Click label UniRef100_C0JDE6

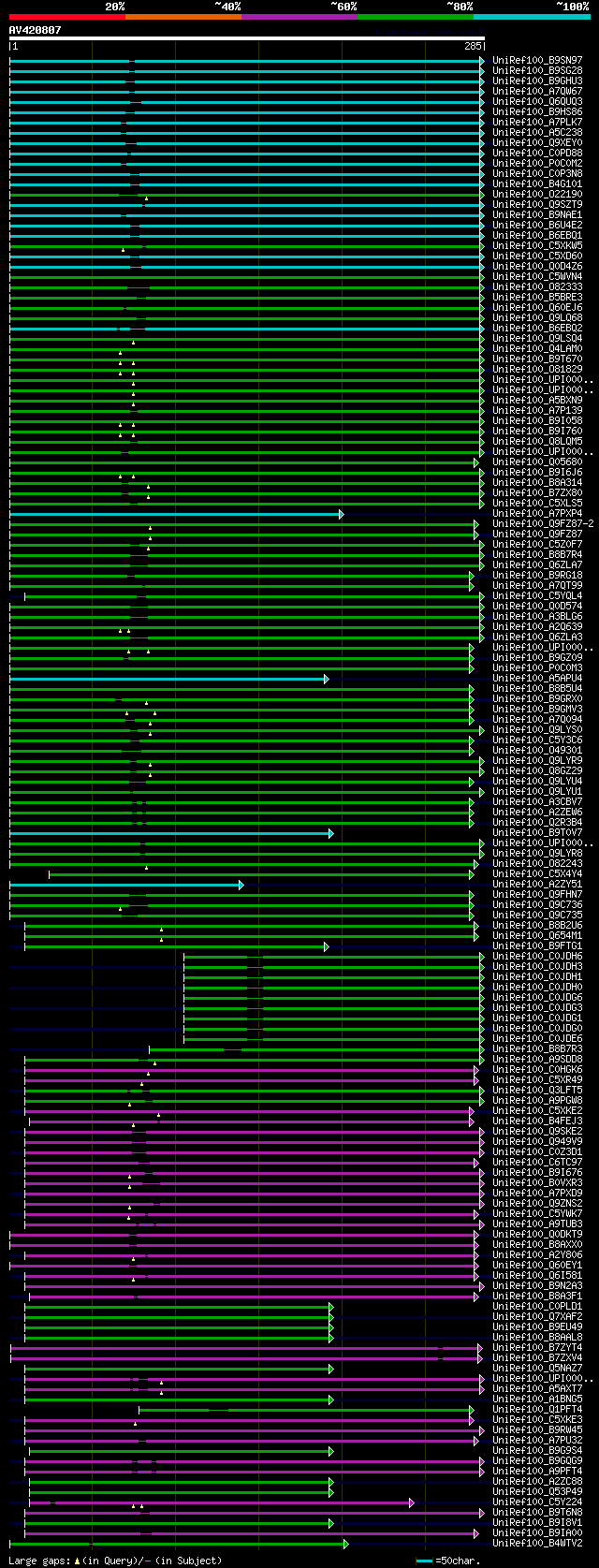(x=537, y=1039)
